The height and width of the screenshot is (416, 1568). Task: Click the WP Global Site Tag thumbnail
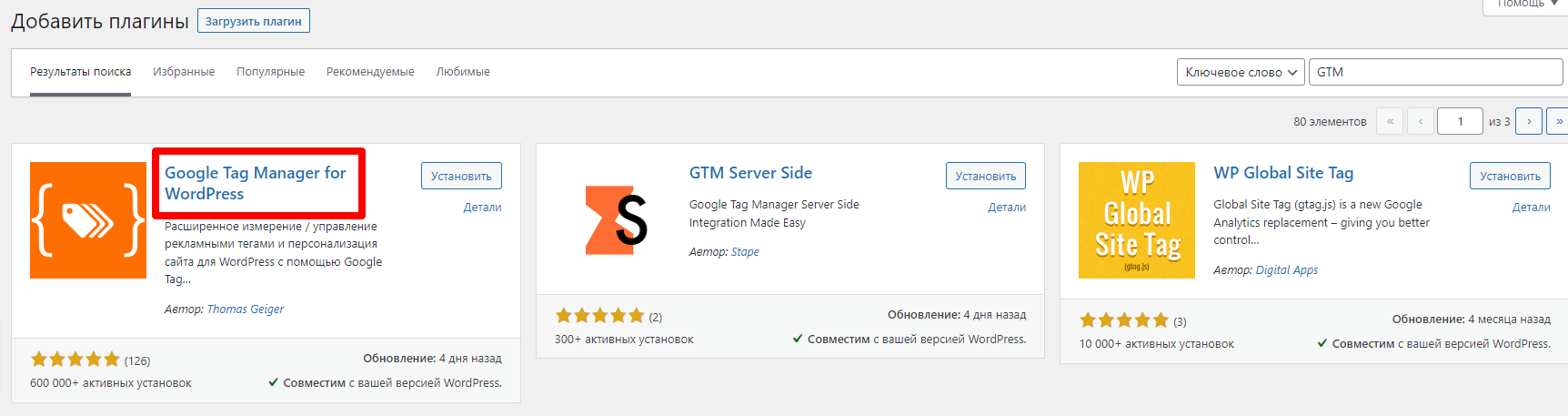pos(1136,220)
